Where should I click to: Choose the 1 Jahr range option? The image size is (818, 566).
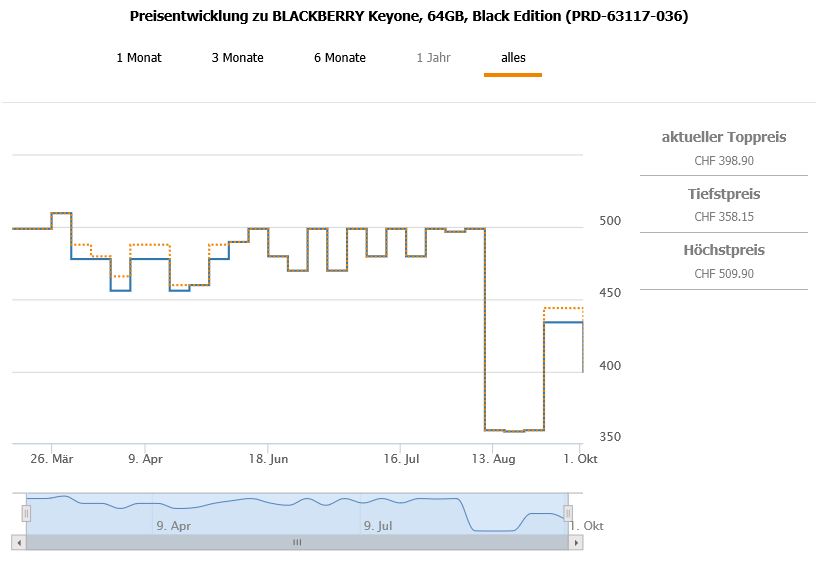[433, 58]
